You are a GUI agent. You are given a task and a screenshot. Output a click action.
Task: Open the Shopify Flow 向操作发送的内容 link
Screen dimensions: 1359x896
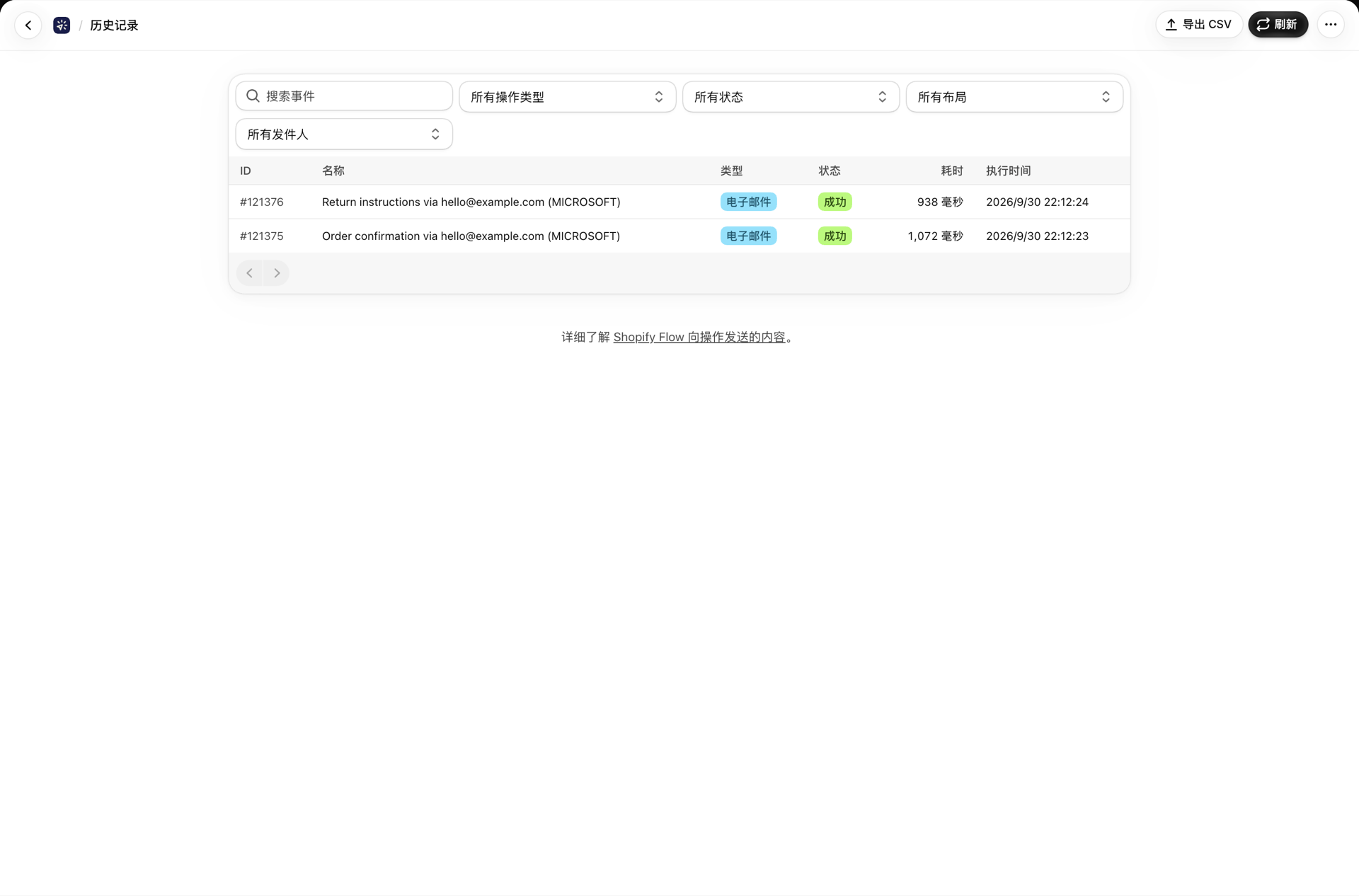pyautogui.click(x=699, y=338)
